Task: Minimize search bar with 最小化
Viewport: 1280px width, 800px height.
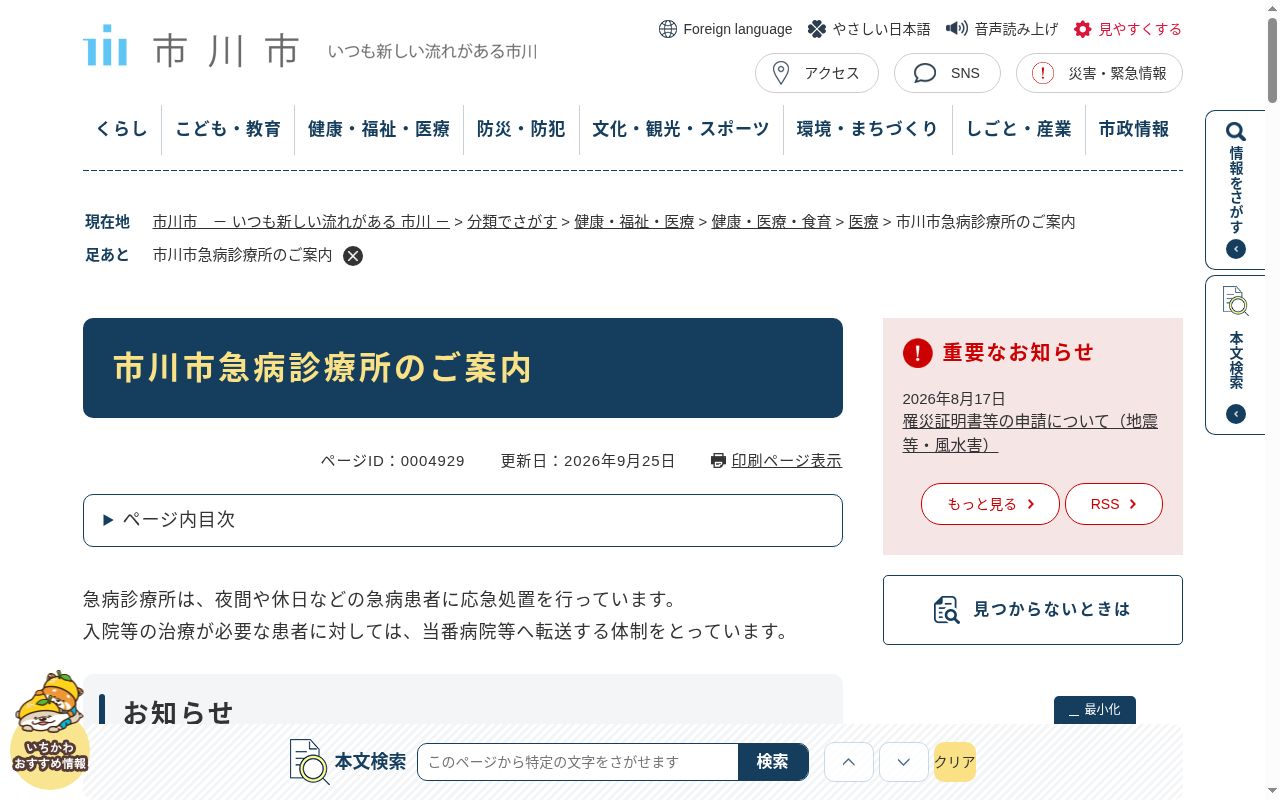Action: tap(1095, 710)
